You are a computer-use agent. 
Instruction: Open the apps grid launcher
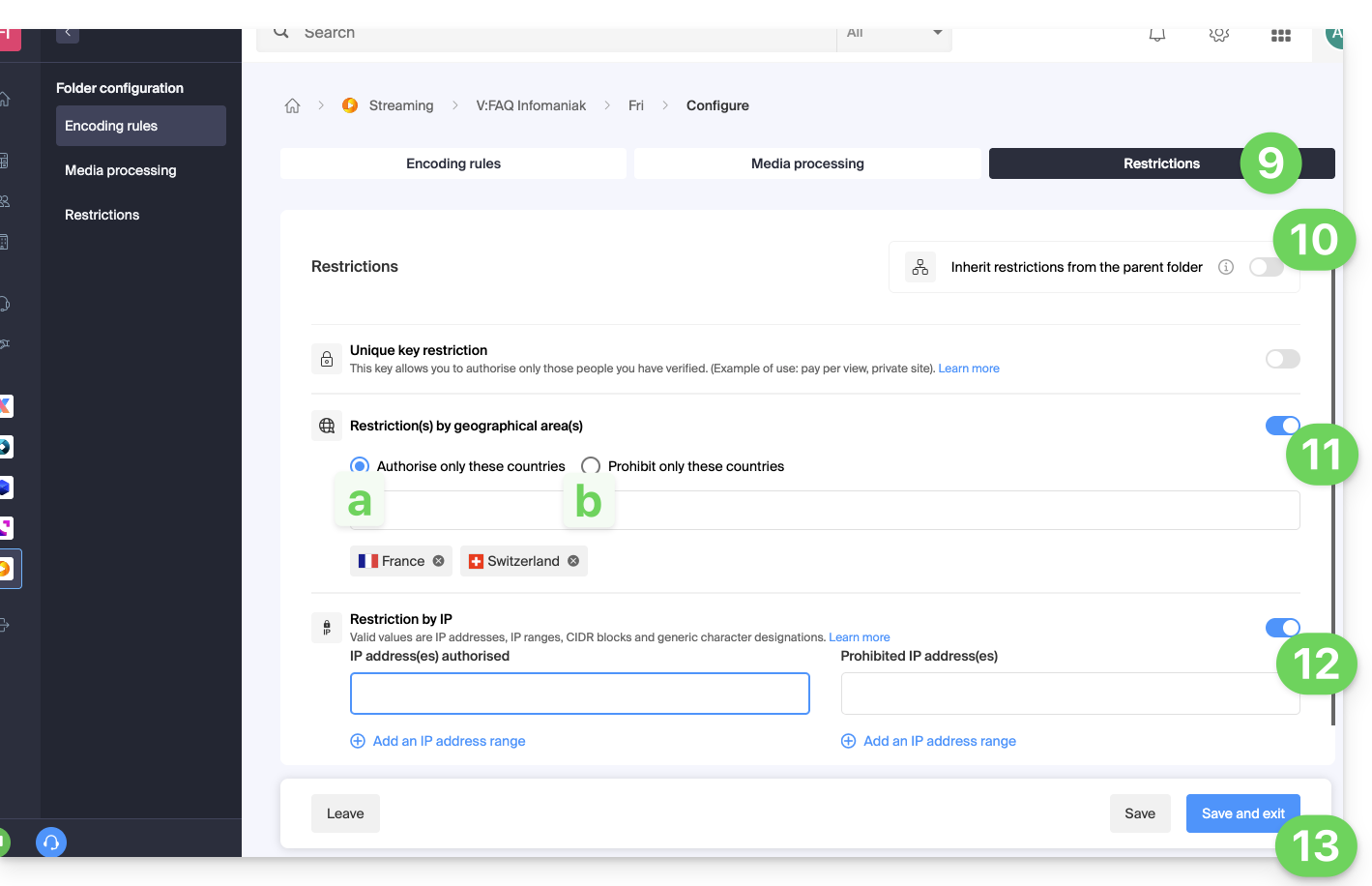click(x=1280, y=35)
